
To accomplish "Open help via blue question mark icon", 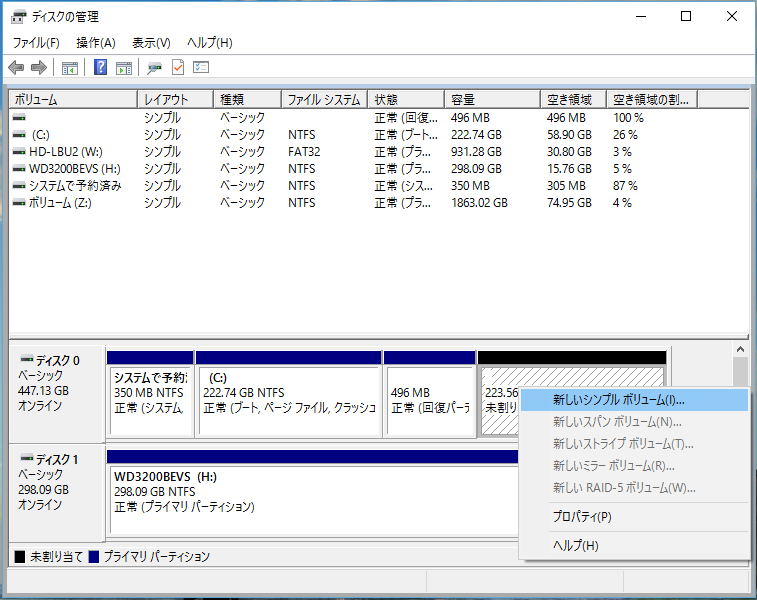I will (x=100, y=67).
